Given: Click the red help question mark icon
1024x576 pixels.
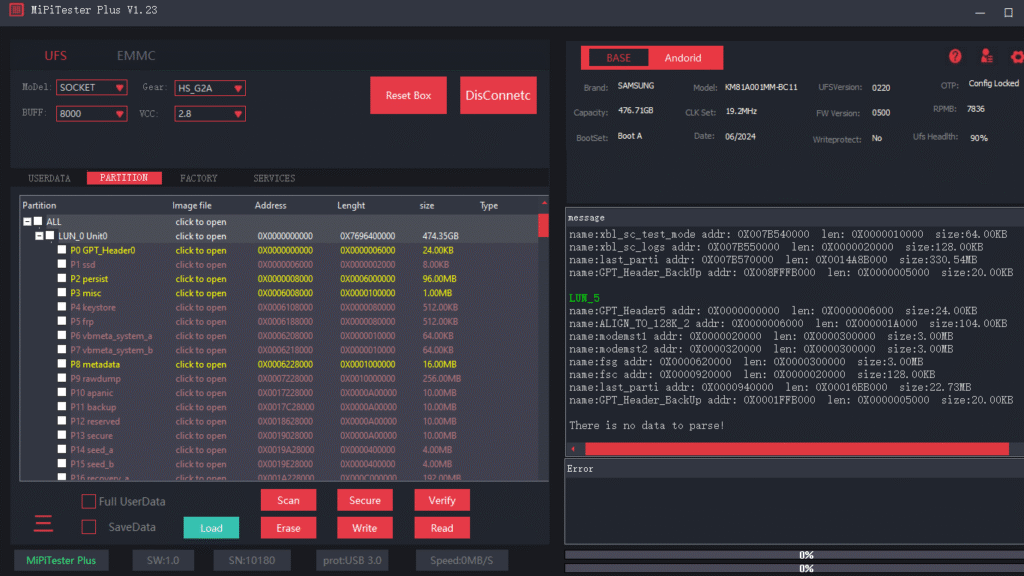Looking at the screenshot, I should (x=955, y=57).
